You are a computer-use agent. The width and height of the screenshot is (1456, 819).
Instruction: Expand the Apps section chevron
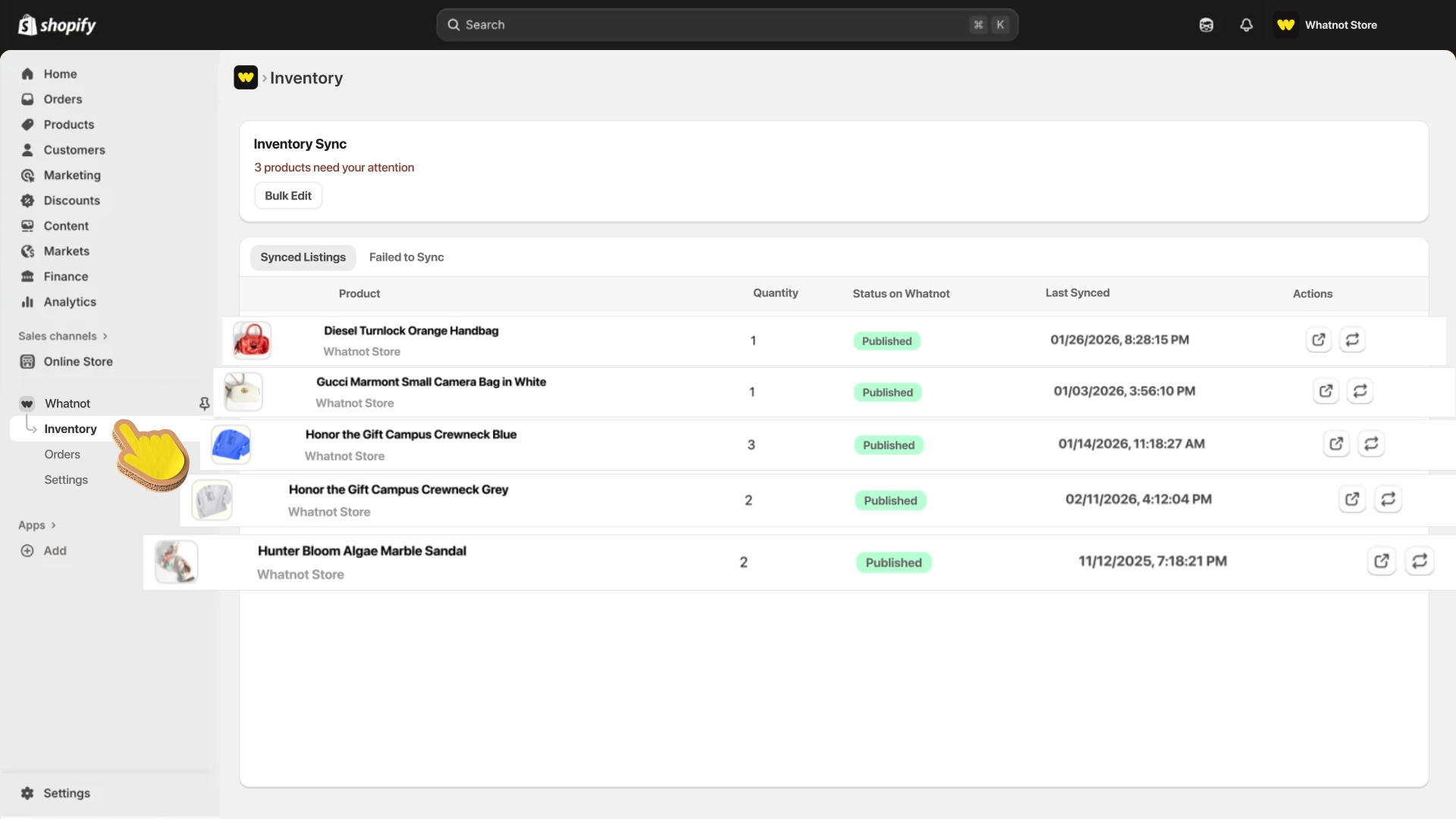click(x=53, y=525)
